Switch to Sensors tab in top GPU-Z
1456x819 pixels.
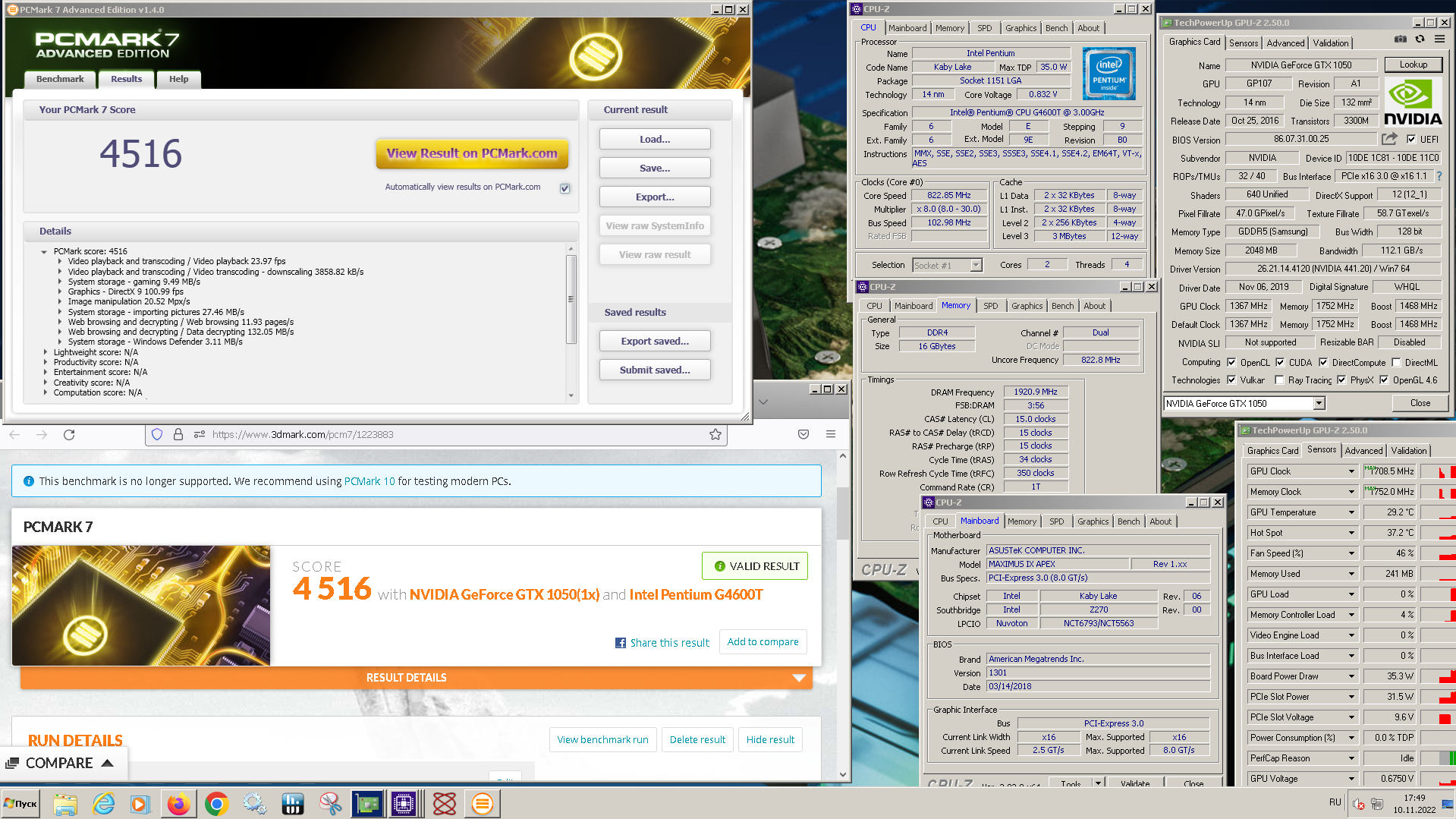click(1244, 43)
